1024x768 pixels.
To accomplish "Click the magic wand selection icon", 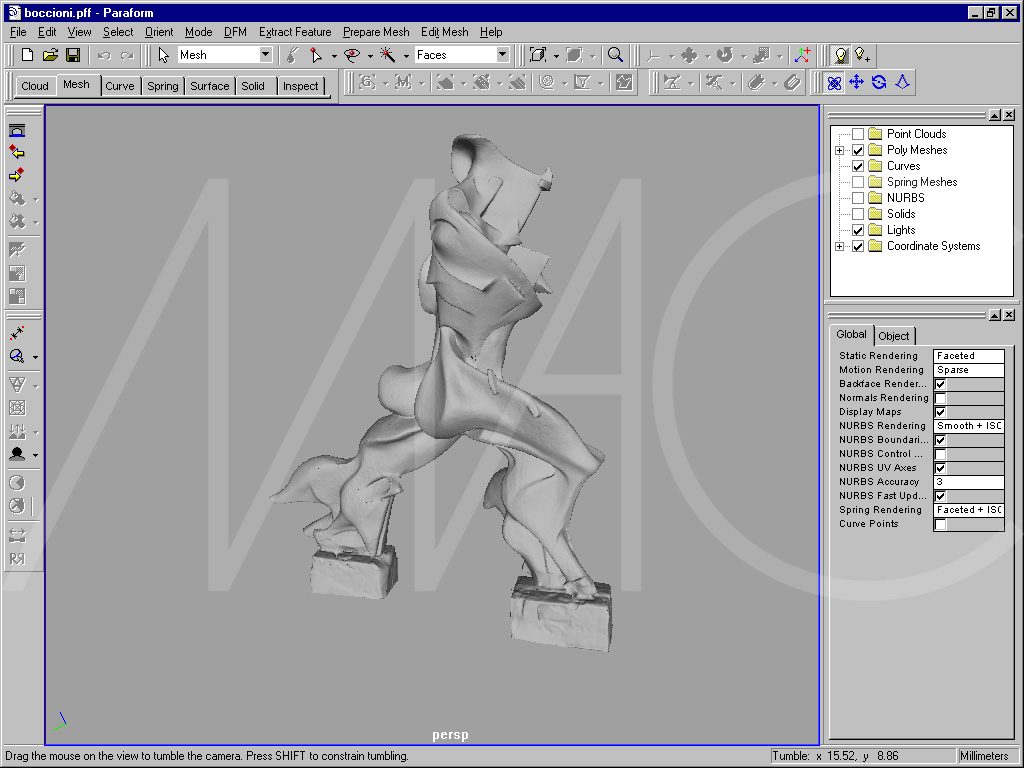I will pos(388,56).
